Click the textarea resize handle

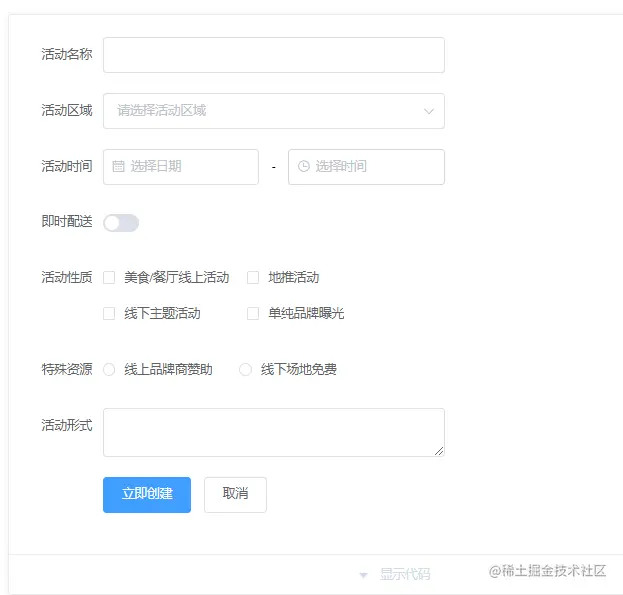[x=439, y=451]
